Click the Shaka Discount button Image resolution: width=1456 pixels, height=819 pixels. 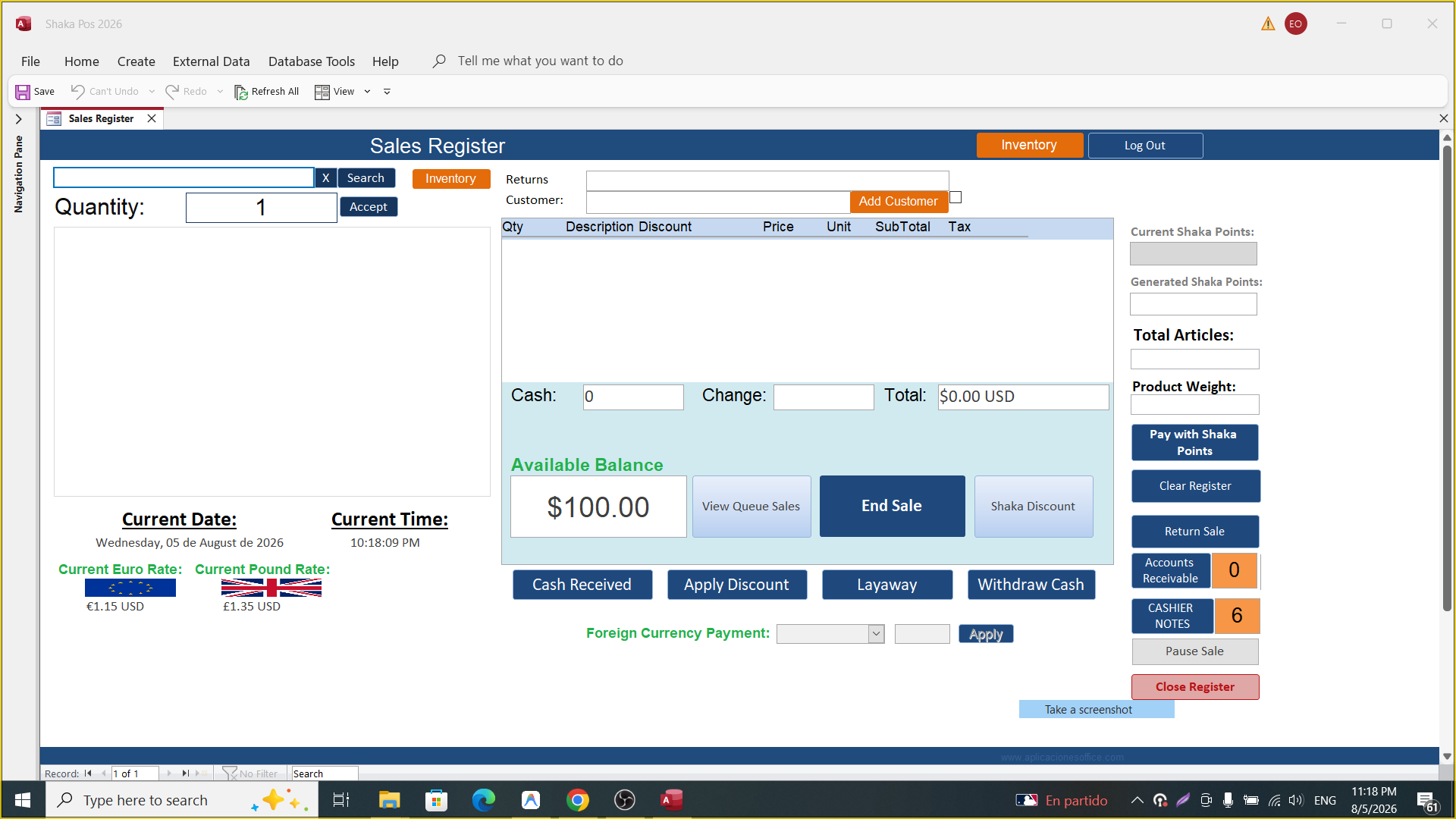[1033, 507]
